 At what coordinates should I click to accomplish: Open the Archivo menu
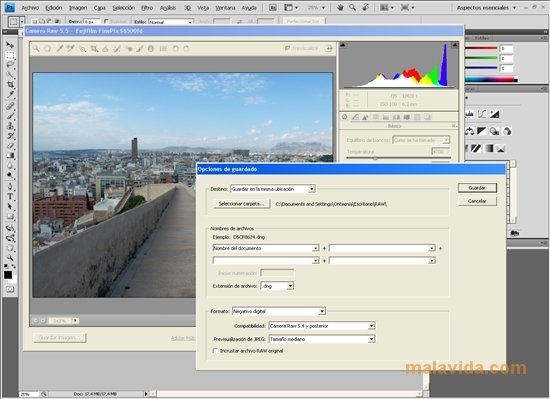(x=30, y=8)
